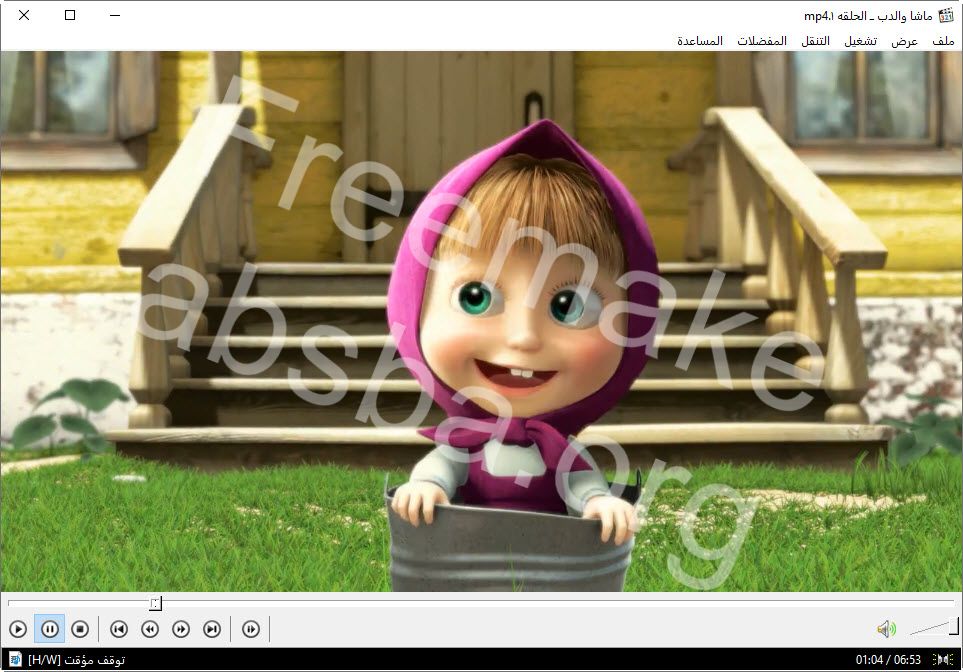Click the seek bar position thumb
Screen dimensions: 963x672
156,603
